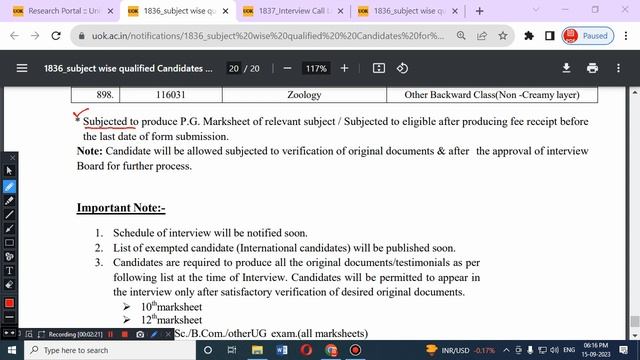Select the eraser tool in annotation toolbar

click(9, 284)
